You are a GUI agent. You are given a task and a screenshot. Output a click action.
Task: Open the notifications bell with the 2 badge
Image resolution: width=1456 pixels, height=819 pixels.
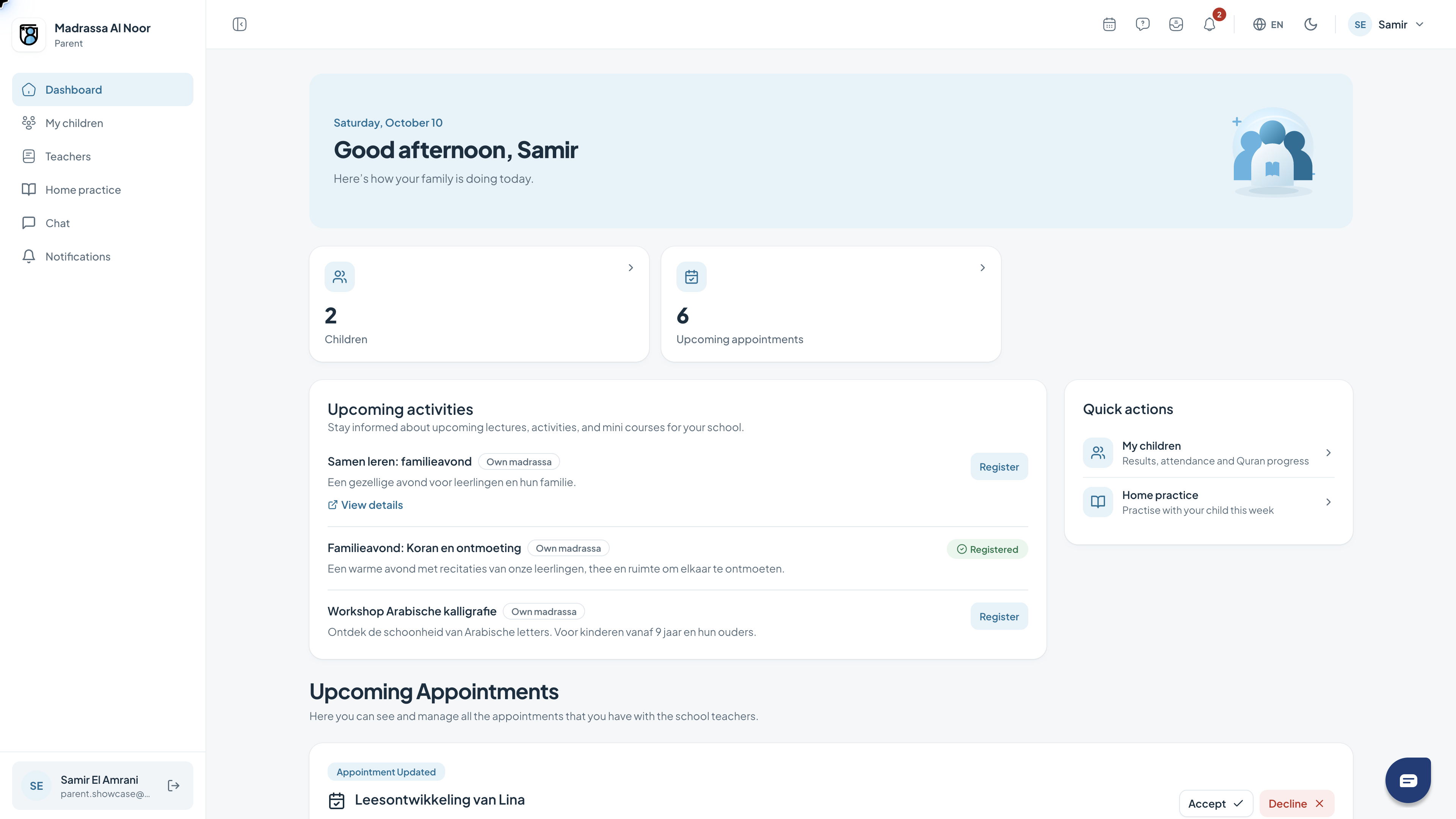1210,24
